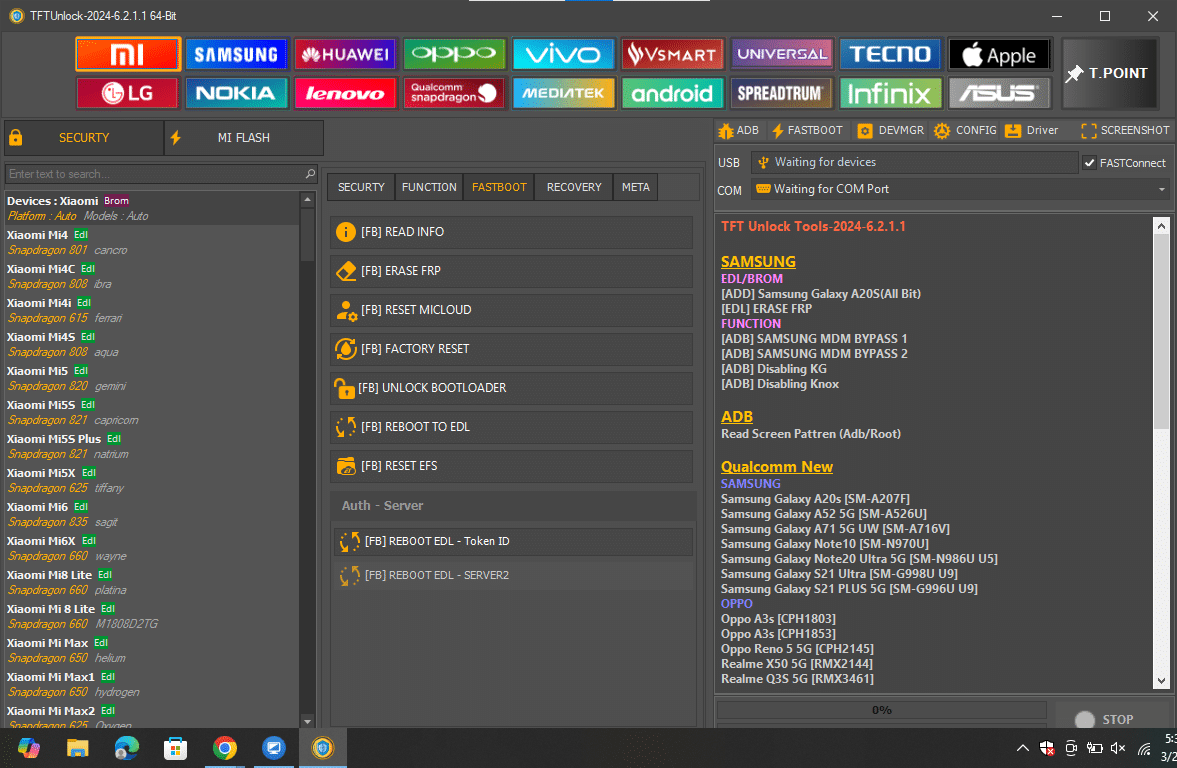Screen dimensions: 1177x768
Task: Pick the Qualcomm Snapdragon platform logo
Action: 454,93
